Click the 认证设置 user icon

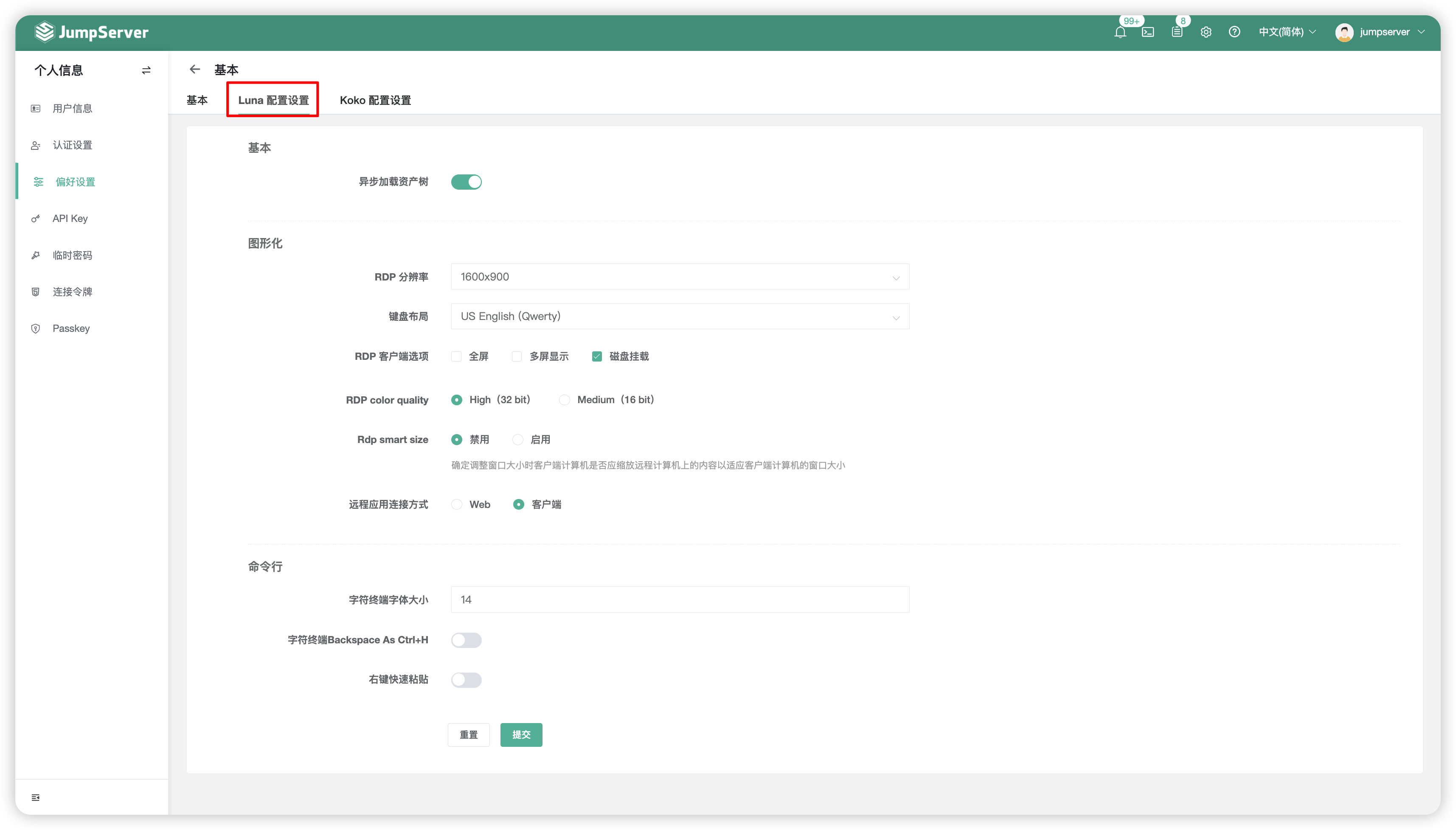pos(35,146)
